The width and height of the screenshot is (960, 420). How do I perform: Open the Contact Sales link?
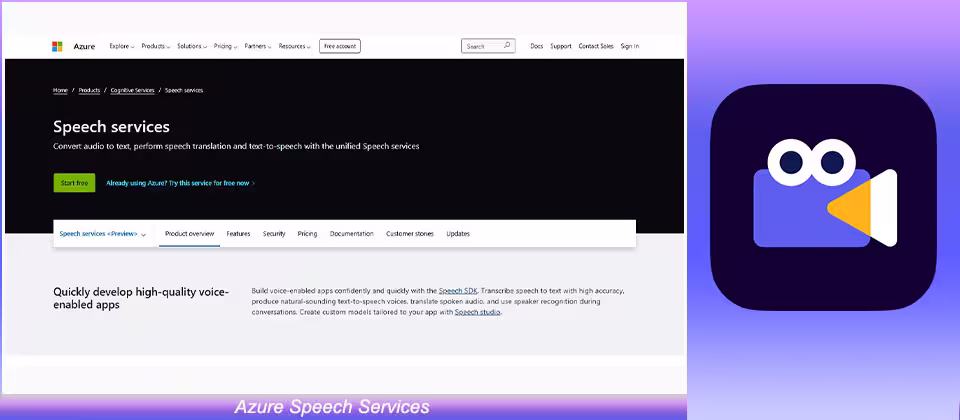point(596,47)
